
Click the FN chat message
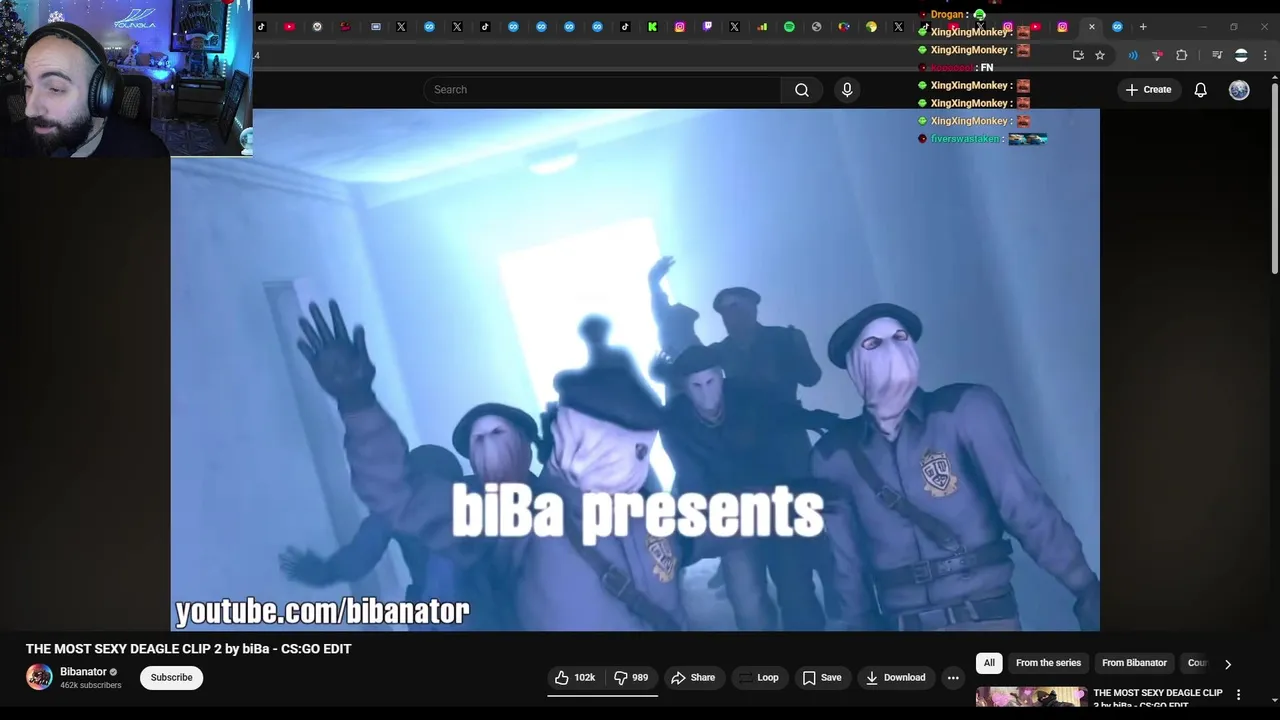[x=987, y=68]
